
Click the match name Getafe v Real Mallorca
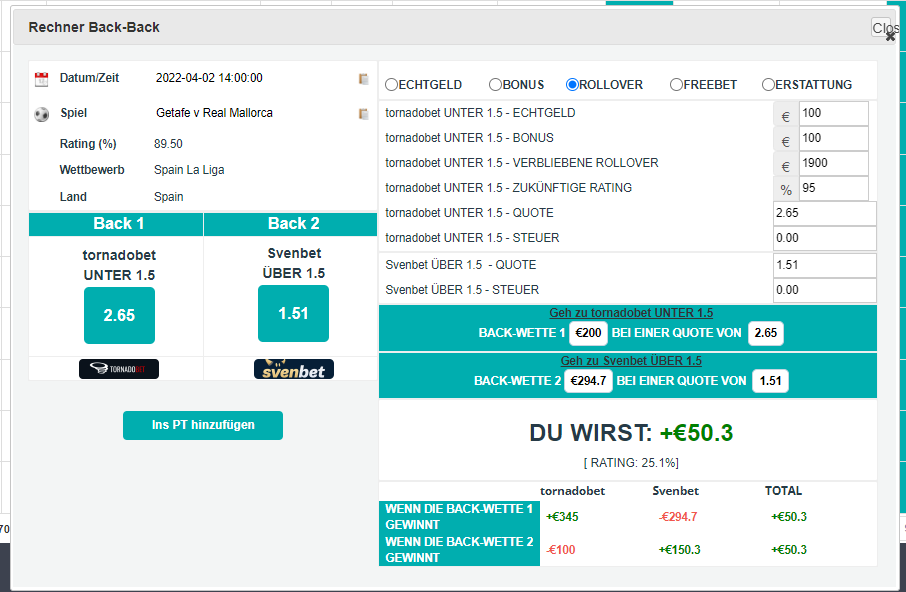(214, 113)
